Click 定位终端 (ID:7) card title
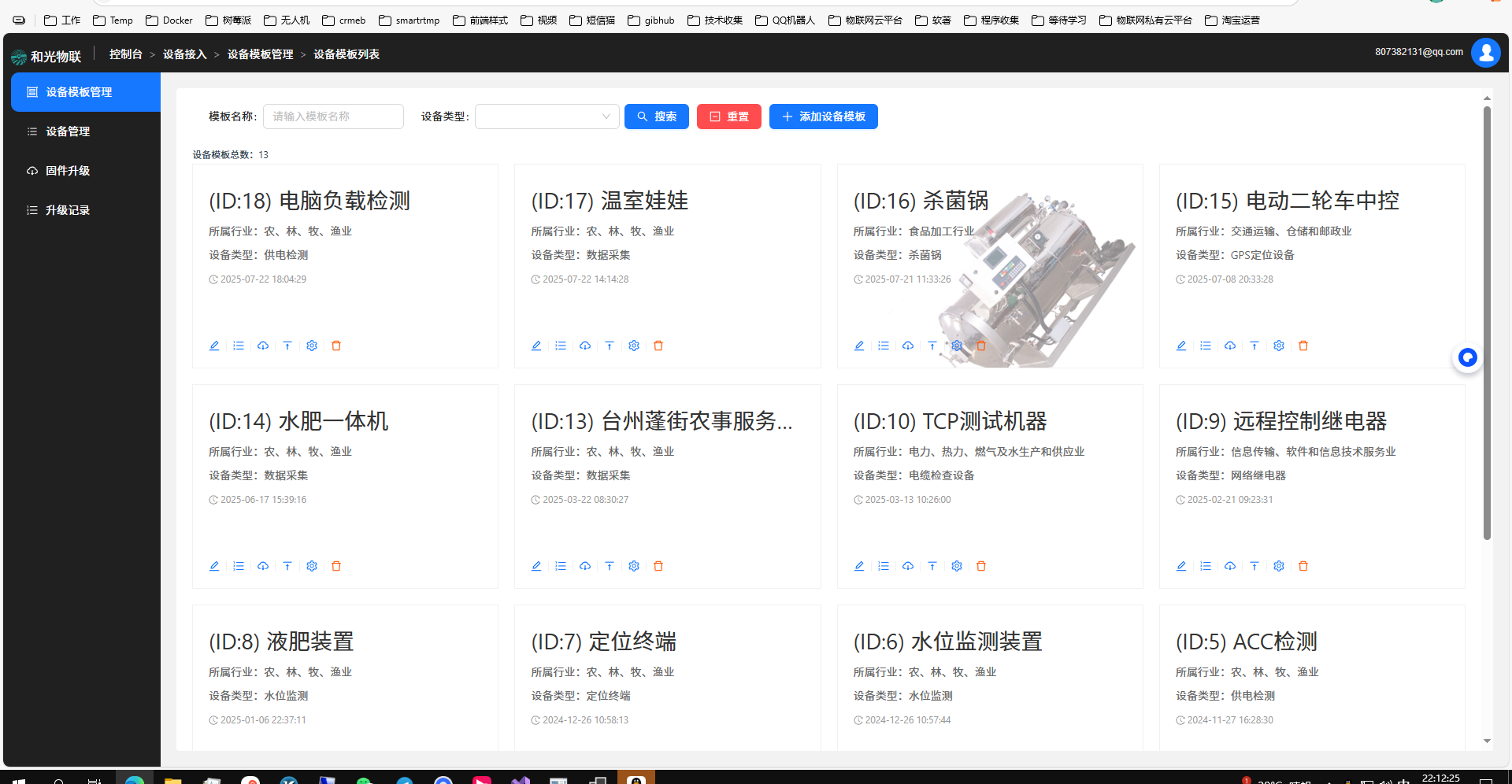The image size is (1512, 784). coord(604,642)
